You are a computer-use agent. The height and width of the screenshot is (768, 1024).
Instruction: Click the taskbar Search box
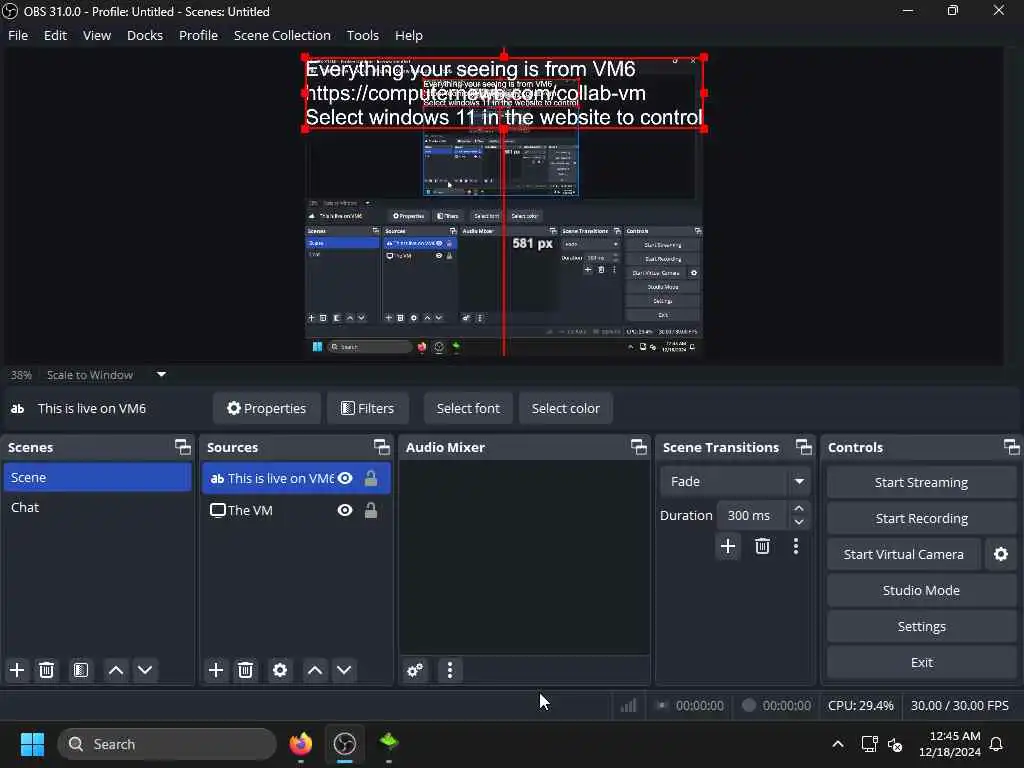[x=167, y=744]
